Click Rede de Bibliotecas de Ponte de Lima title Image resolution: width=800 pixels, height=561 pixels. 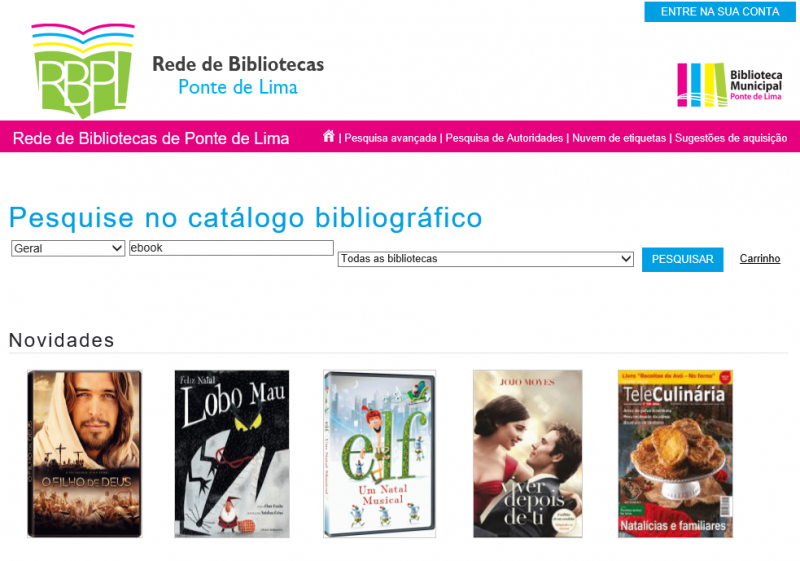tap(151, 138)
